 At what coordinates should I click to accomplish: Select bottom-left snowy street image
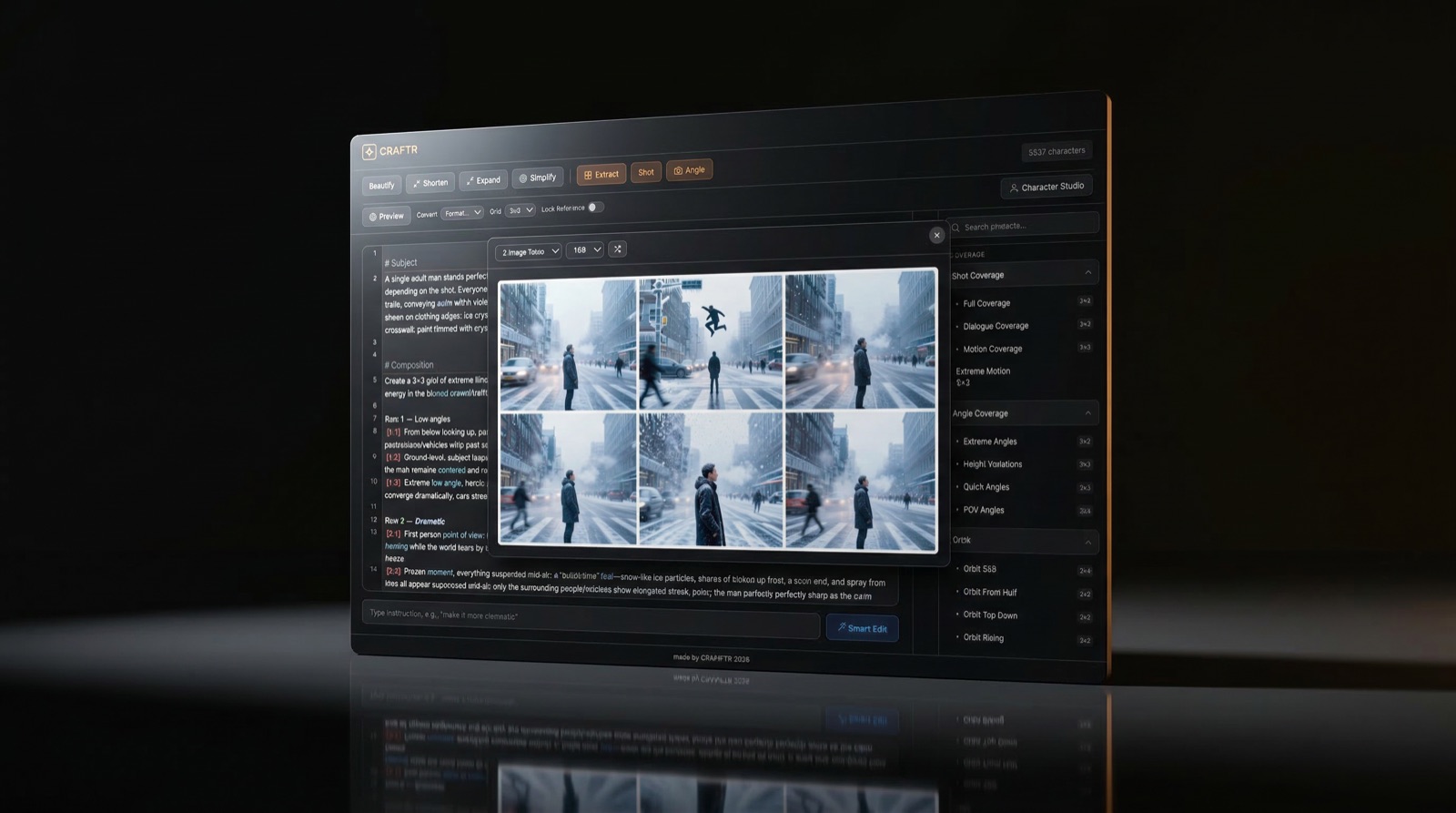click(x=568, y=478)
